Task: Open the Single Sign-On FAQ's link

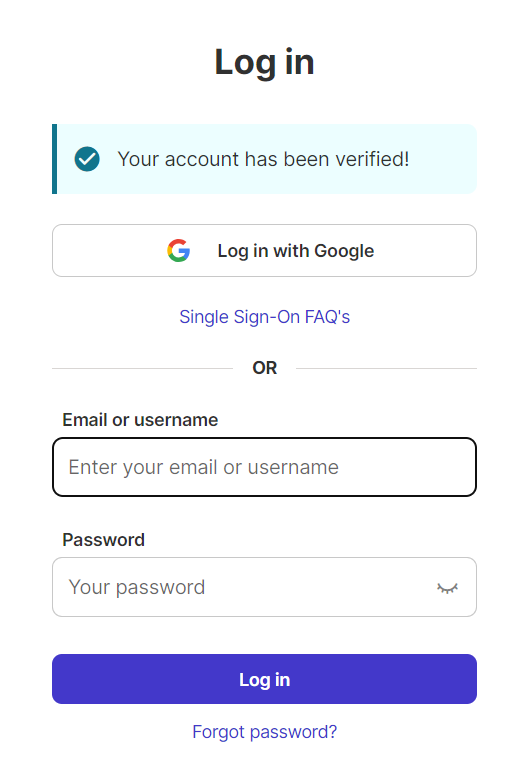Action: click(264, 317)
